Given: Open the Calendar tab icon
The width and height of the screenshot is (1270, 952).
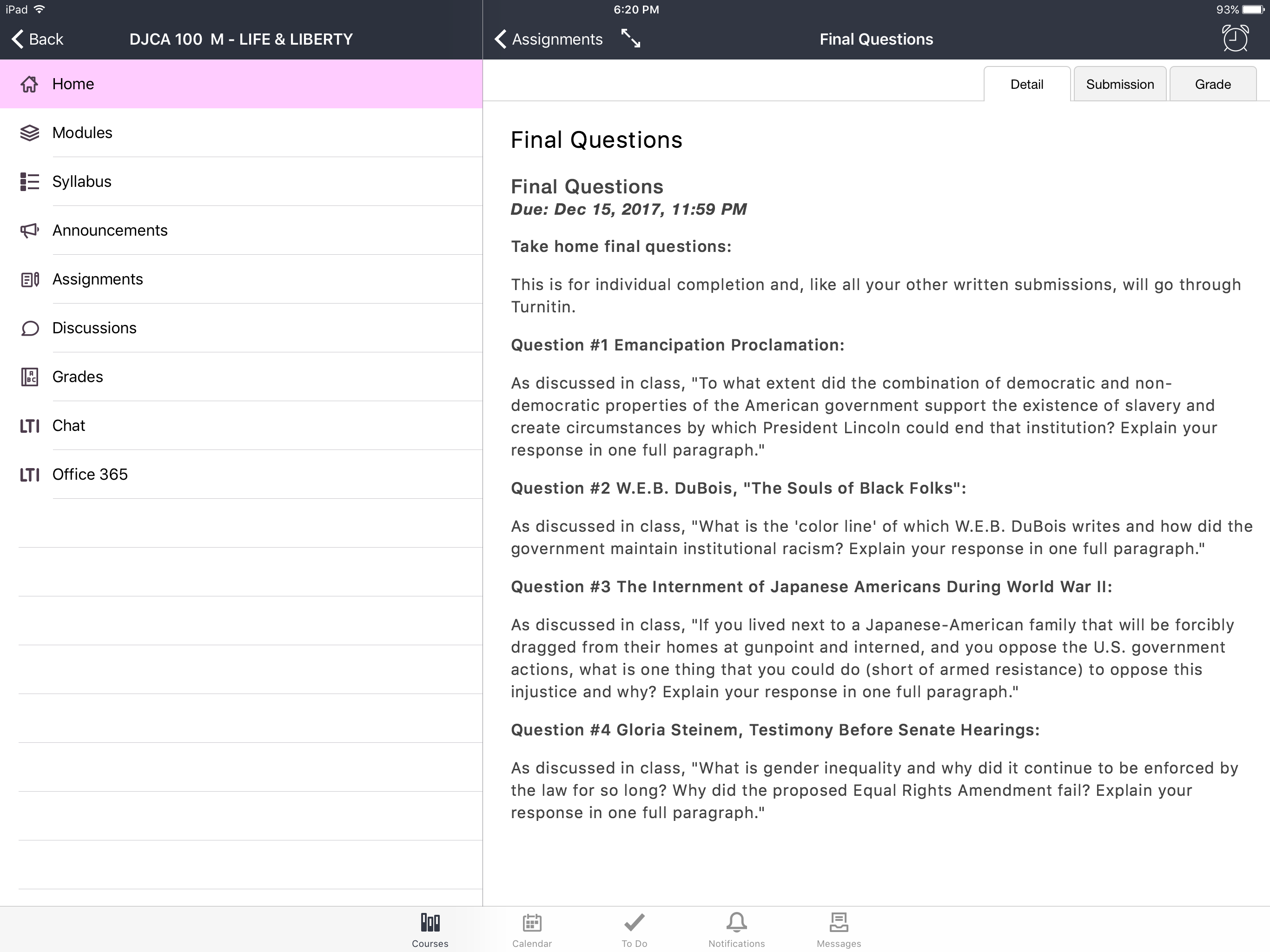Looking at the screenshot, I should (x=532, y=930).
